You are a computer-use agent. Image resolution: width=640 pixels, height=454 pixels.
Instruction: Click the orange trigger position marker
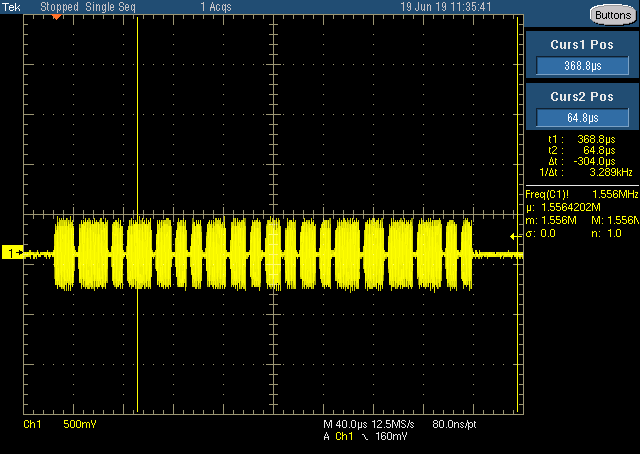(x=56, y=18)
